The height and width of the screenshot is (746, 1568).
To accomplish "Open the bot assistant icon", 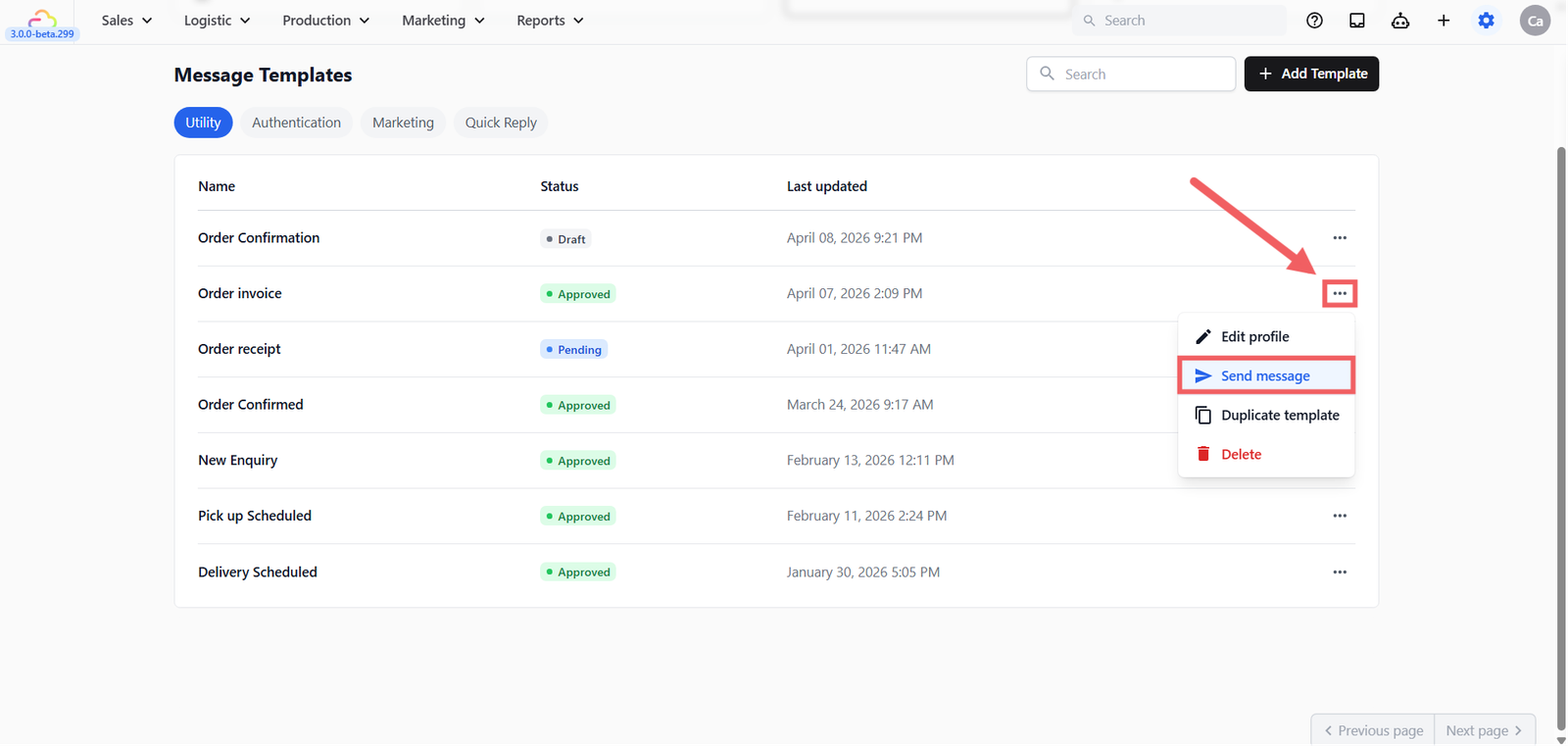I will click(1400, 21).
